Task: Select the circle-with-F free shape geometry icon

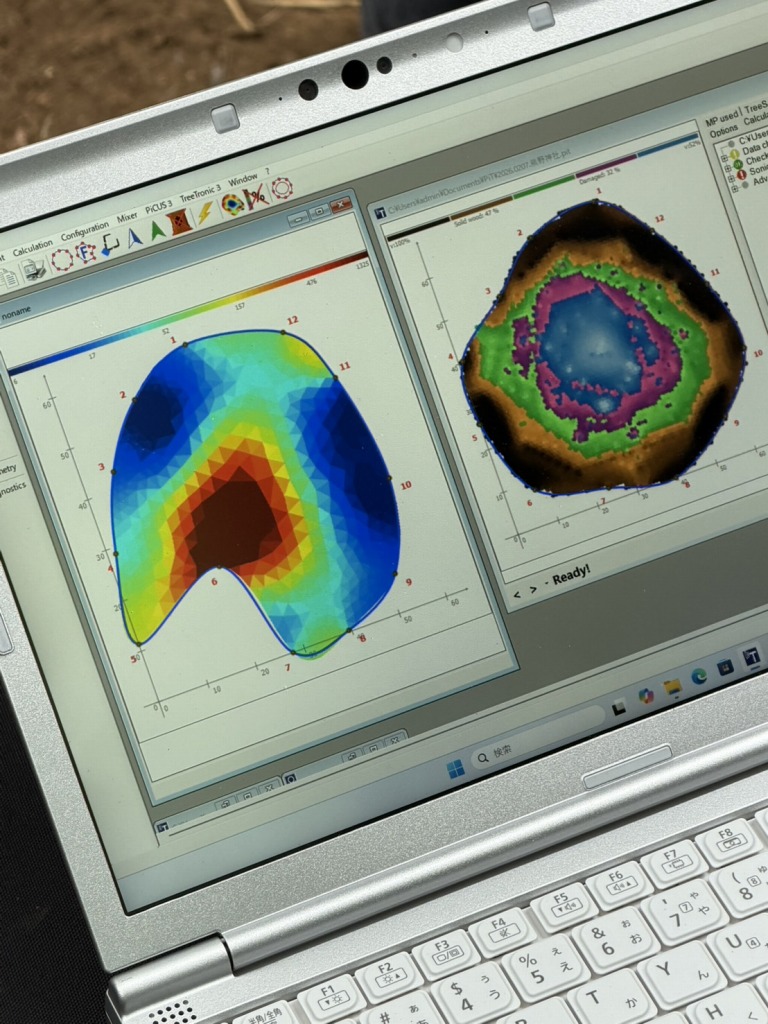Action: (x=86, y=251)
